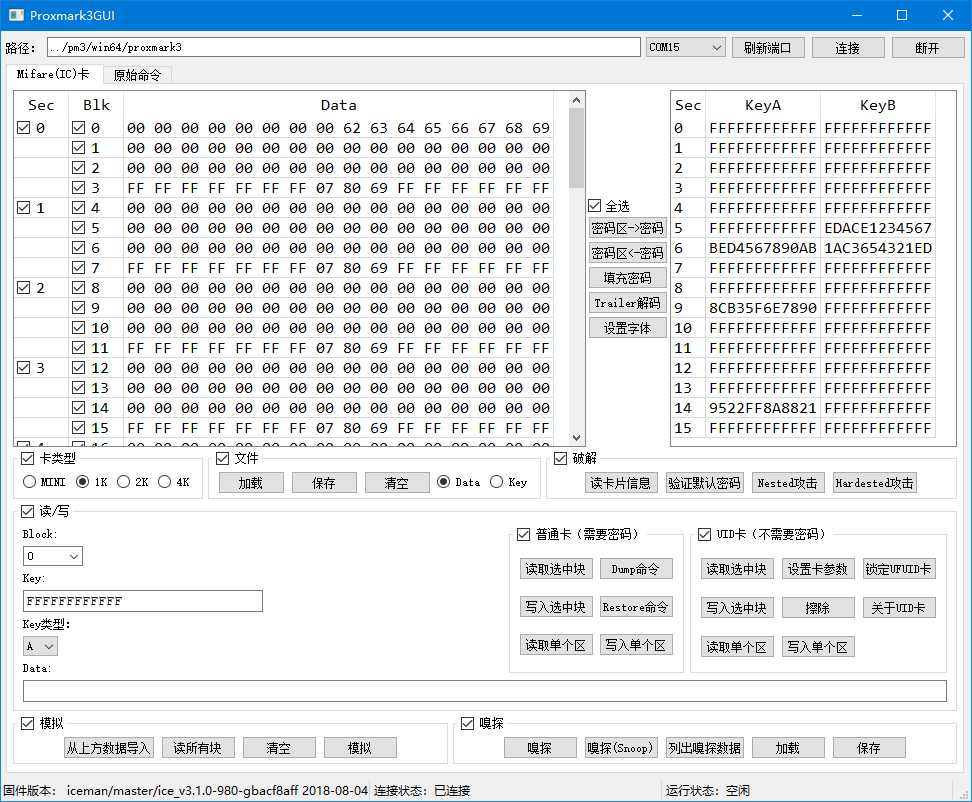Screen dimensions: 972x802
Task: Toggle the 破解 group checkbox
Action: tap(560, 459)
